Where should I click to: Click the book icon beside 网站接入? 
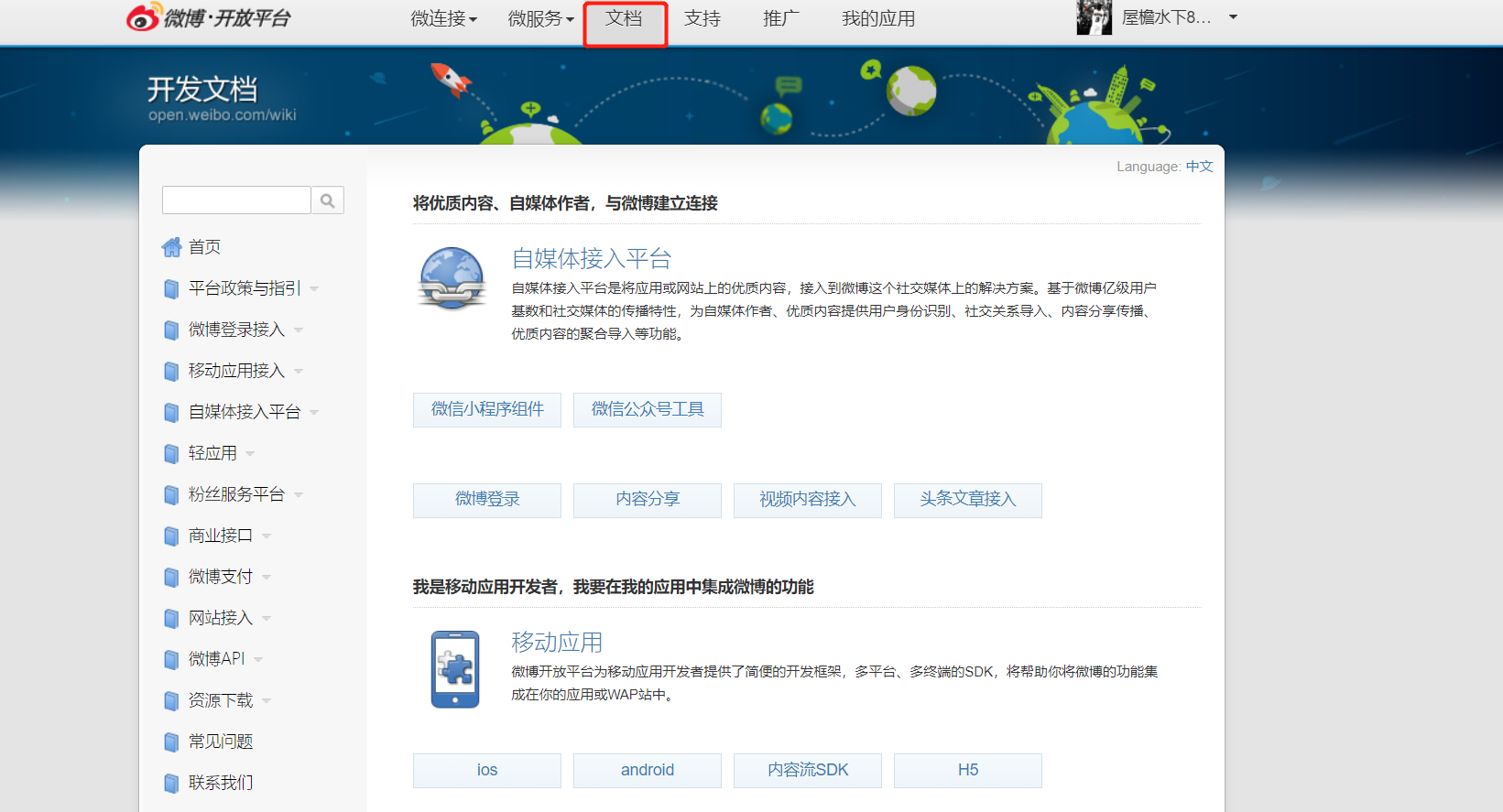(x=171, y=619)
